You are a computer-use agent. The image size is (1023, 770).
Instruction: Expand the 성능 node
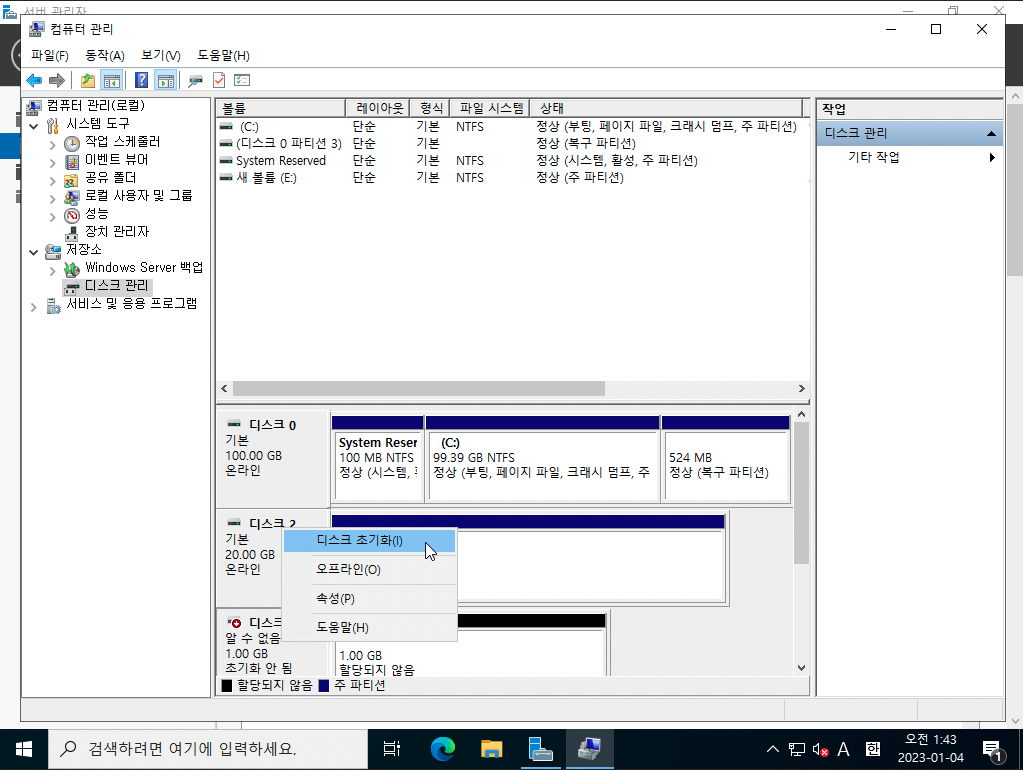click(x=52, y=217)
